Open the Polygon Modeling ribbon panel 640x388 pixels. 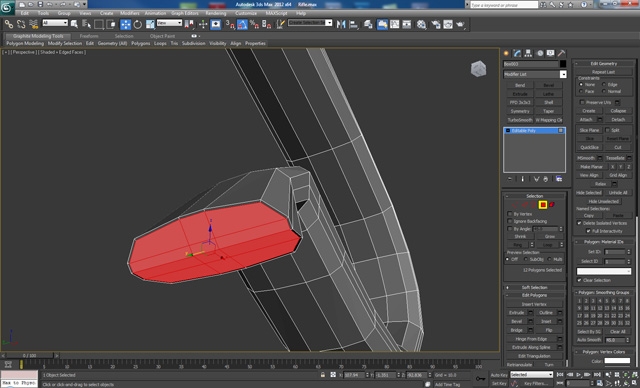pyautogui.click(x=25, y=43)
